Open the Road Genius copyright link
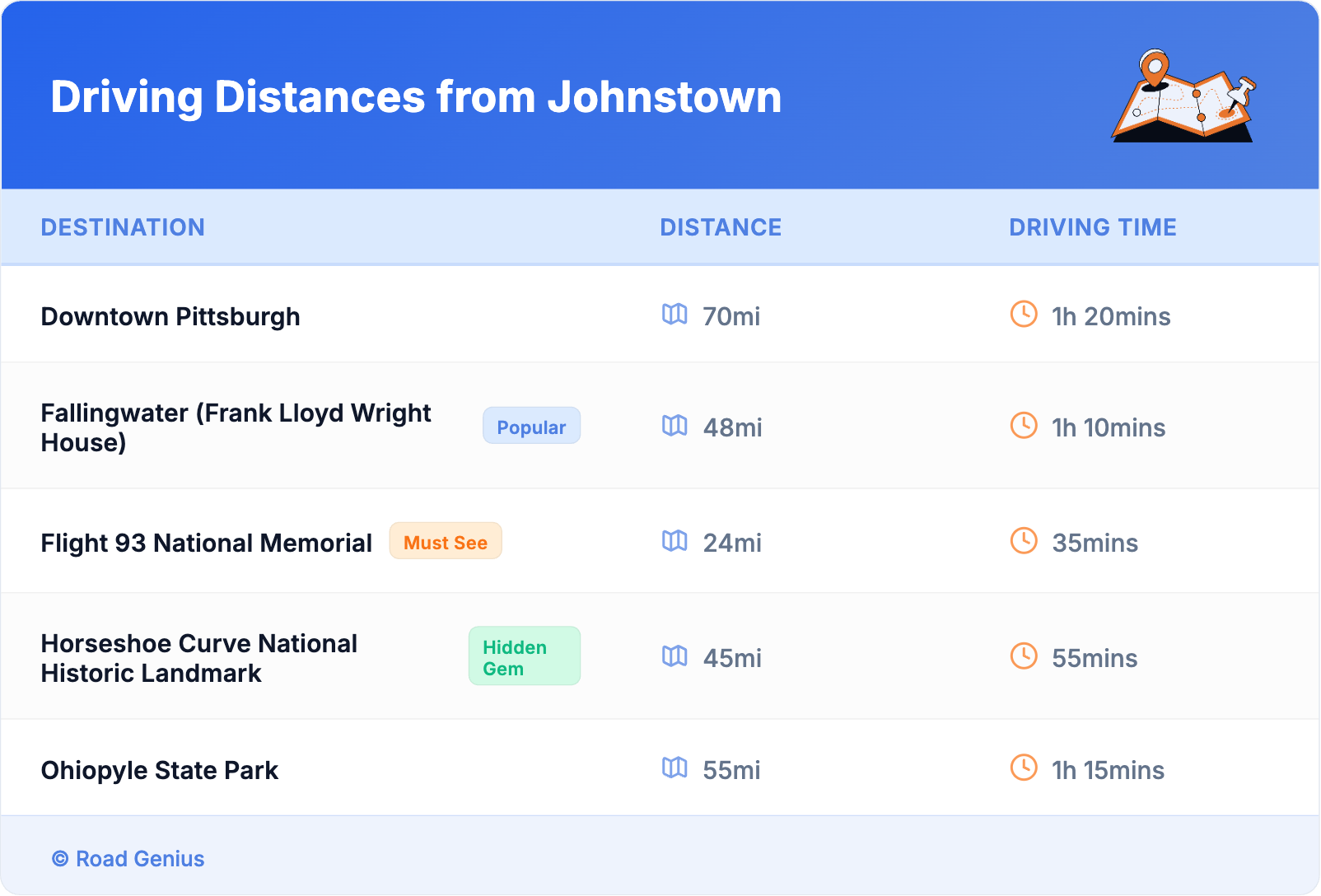Viewport: 1321px width, 896px height. coord(128,859)
